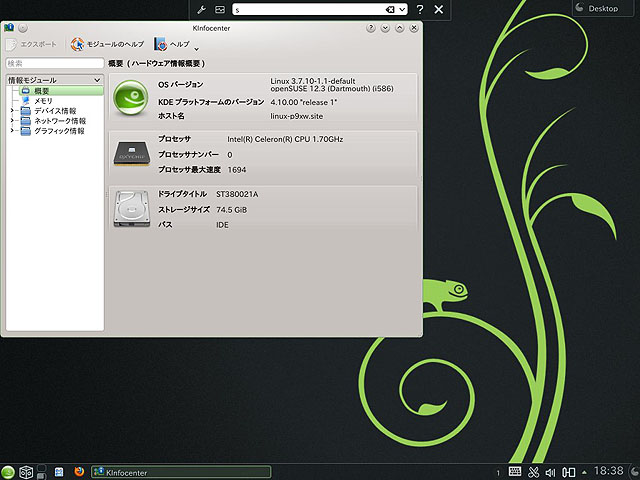Open the volume control tray icon
Viewport: 640px width, 480px height.
[550, 473]
